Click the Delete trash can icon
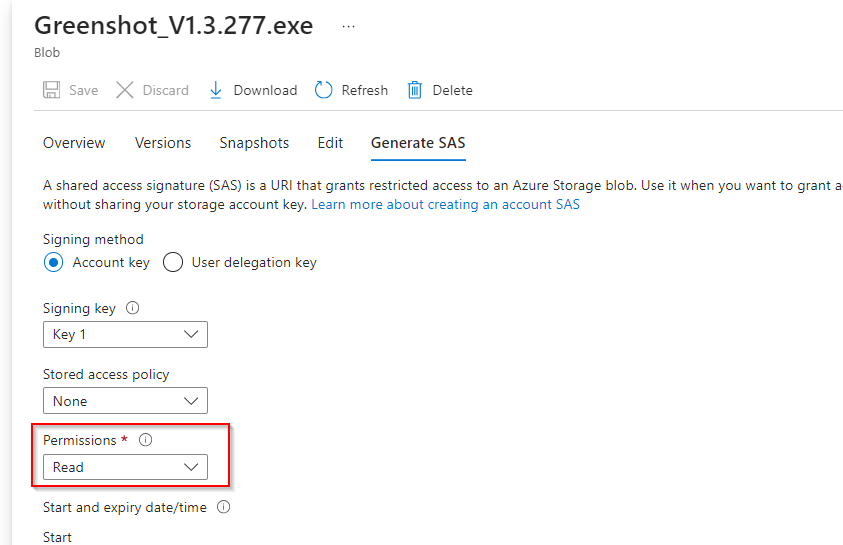 click(x=415, y=90)
